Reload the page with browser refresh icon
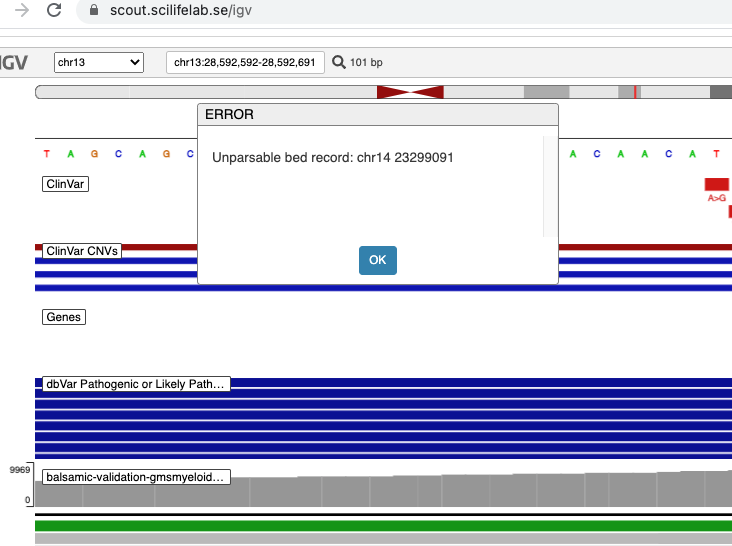 (54, 10)
